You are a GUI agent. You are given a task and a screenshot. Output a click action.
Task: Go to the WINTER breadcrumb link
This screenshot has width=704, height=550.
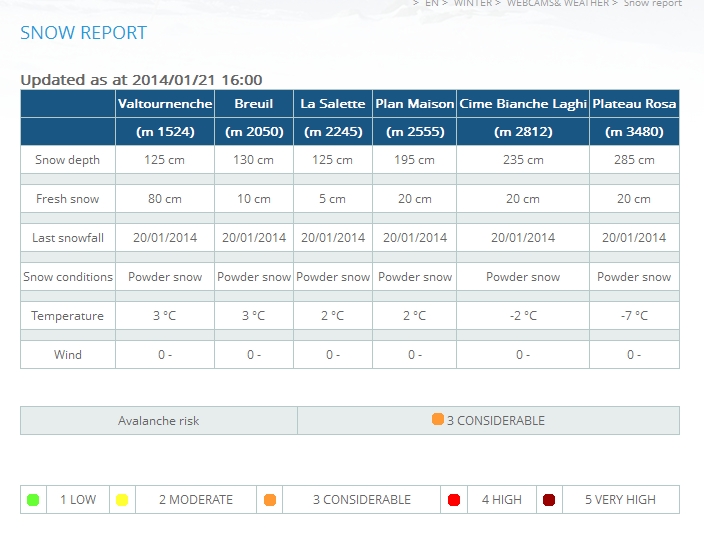[x=473, y=3]
